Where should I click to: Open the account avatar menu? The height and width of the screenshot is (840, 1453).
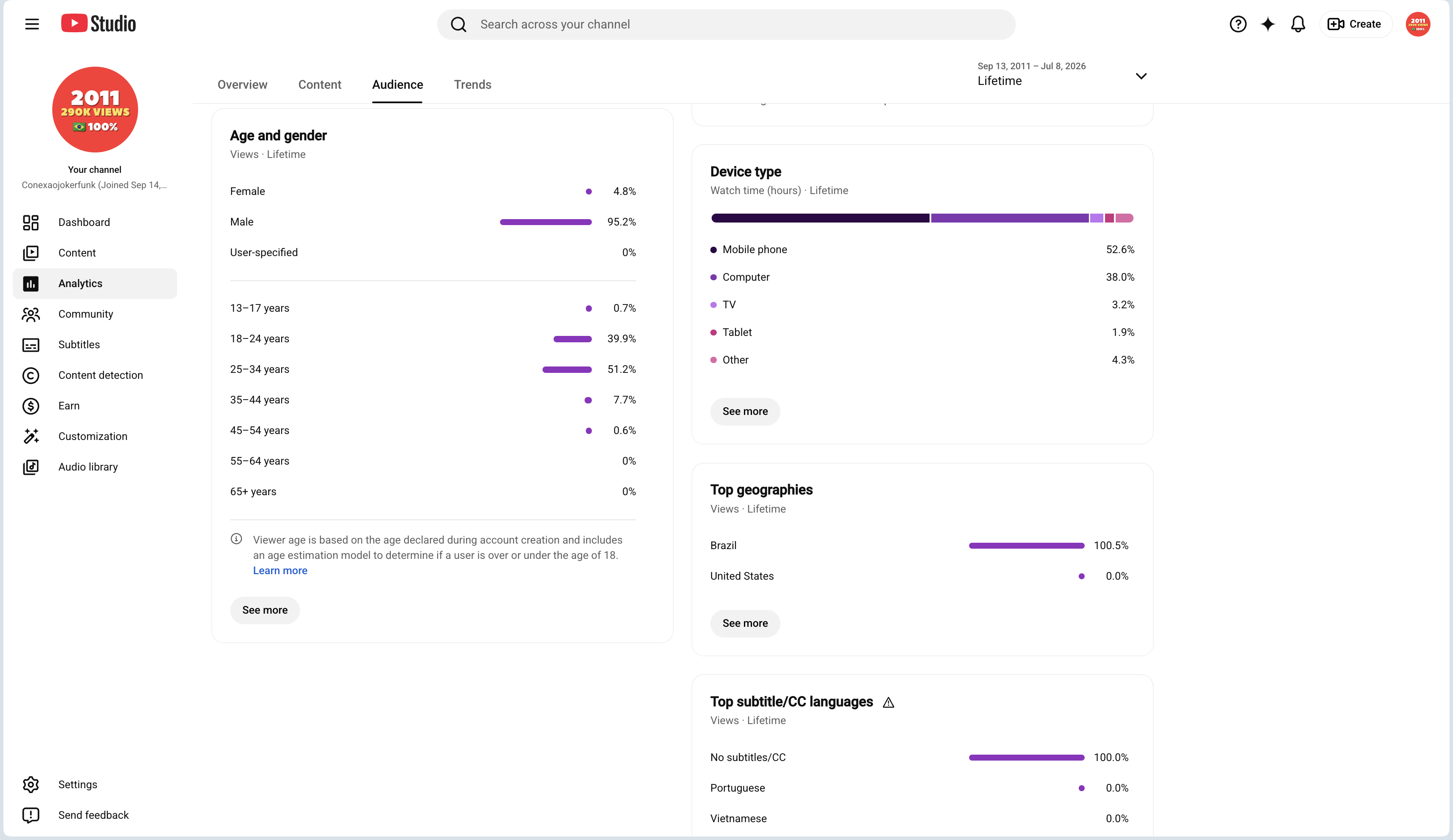(x=1418, y=24)
